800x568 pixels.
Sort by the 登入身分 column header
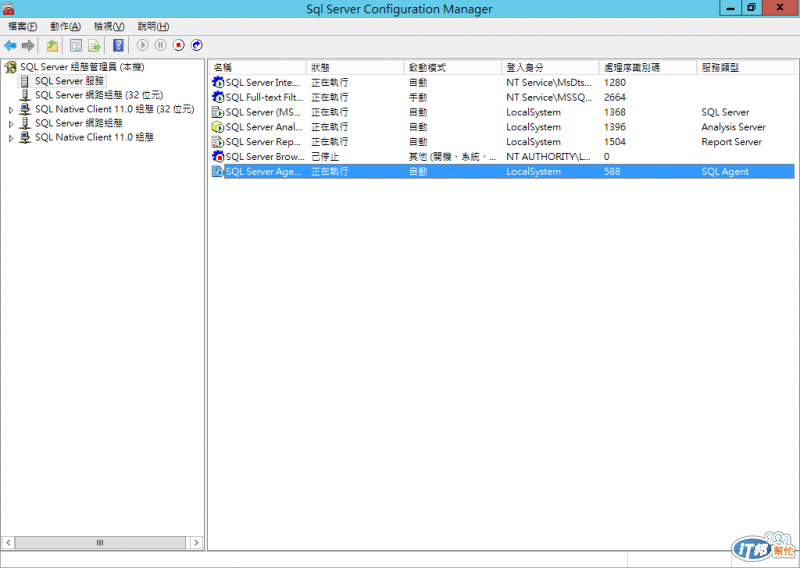tap(550, 67)
